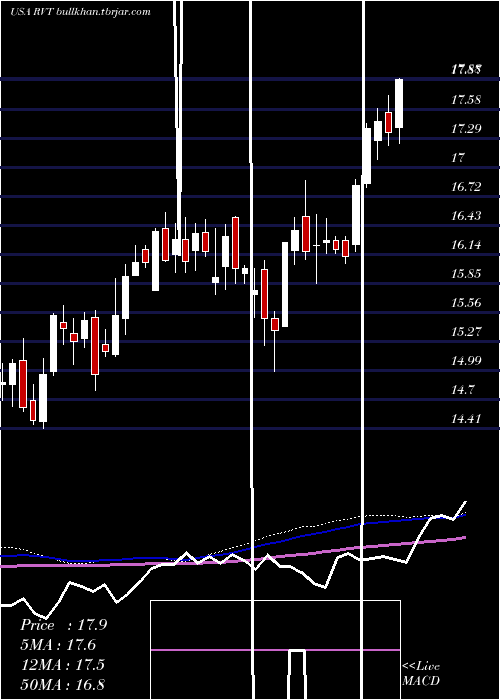Click the '50MA : 16.8' readout
The width and height of the screenshot is (500, 700).
point(62,684)
